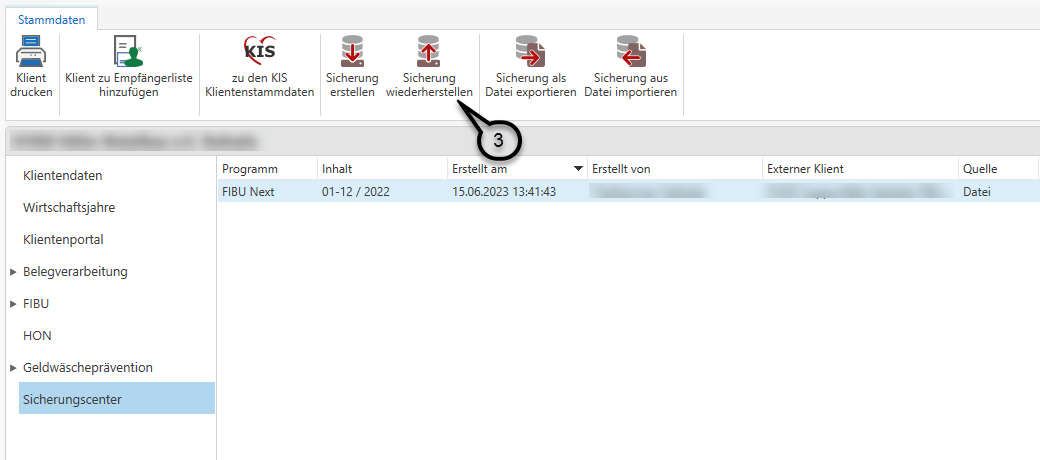The width and height of the screenshot is (1040, 460).
Task: Open Klientenportal in the sidebar
Action: coord(63,240)
